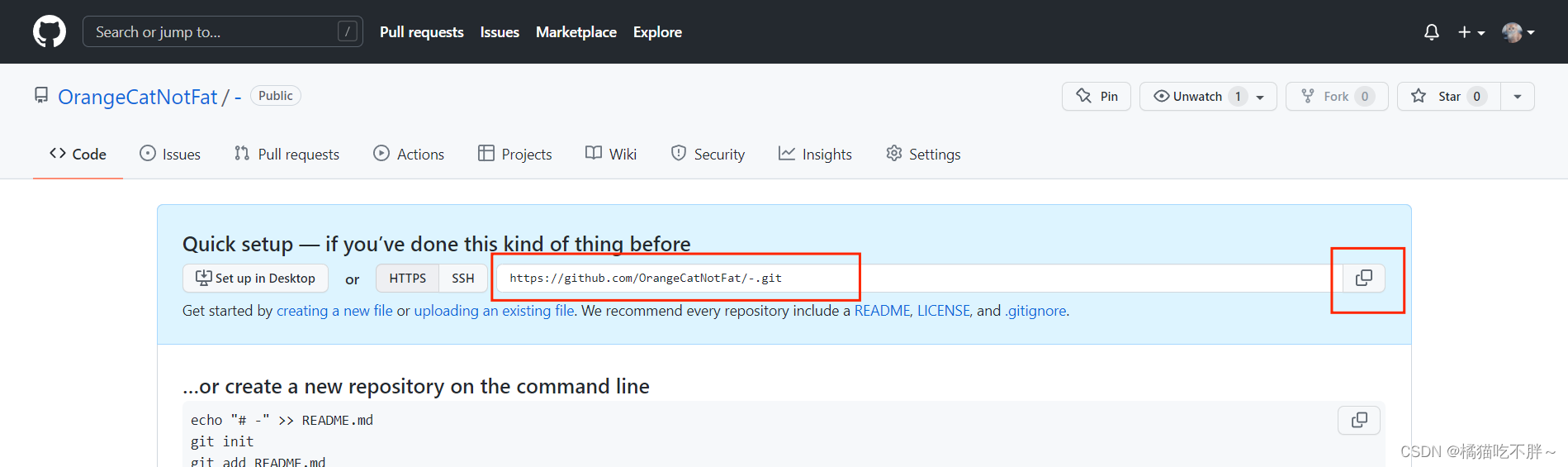Copy the command line setup commands
This screenshot has width=1568, height=467.
point(1359,420)
